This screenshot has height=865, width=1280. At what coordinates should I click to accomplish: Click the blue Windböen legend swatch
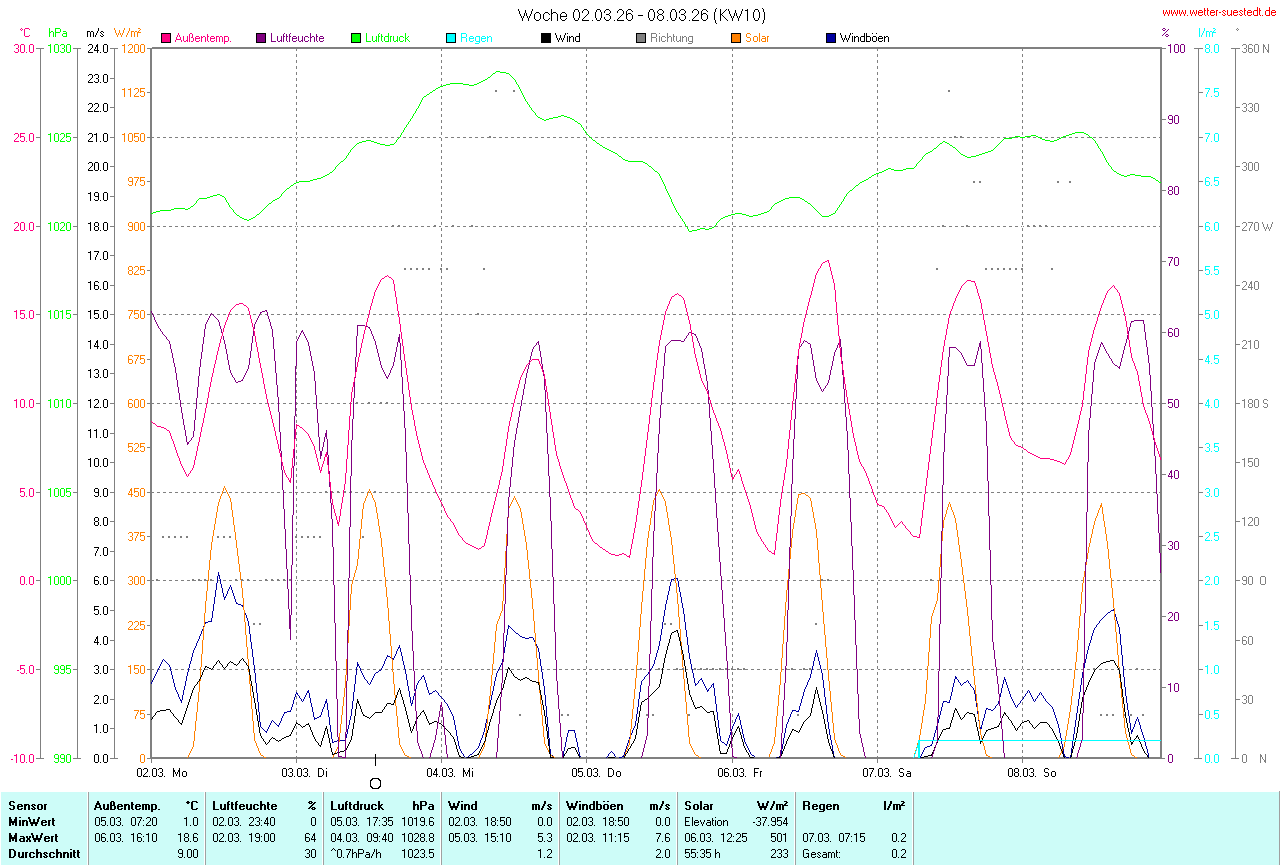831,38
